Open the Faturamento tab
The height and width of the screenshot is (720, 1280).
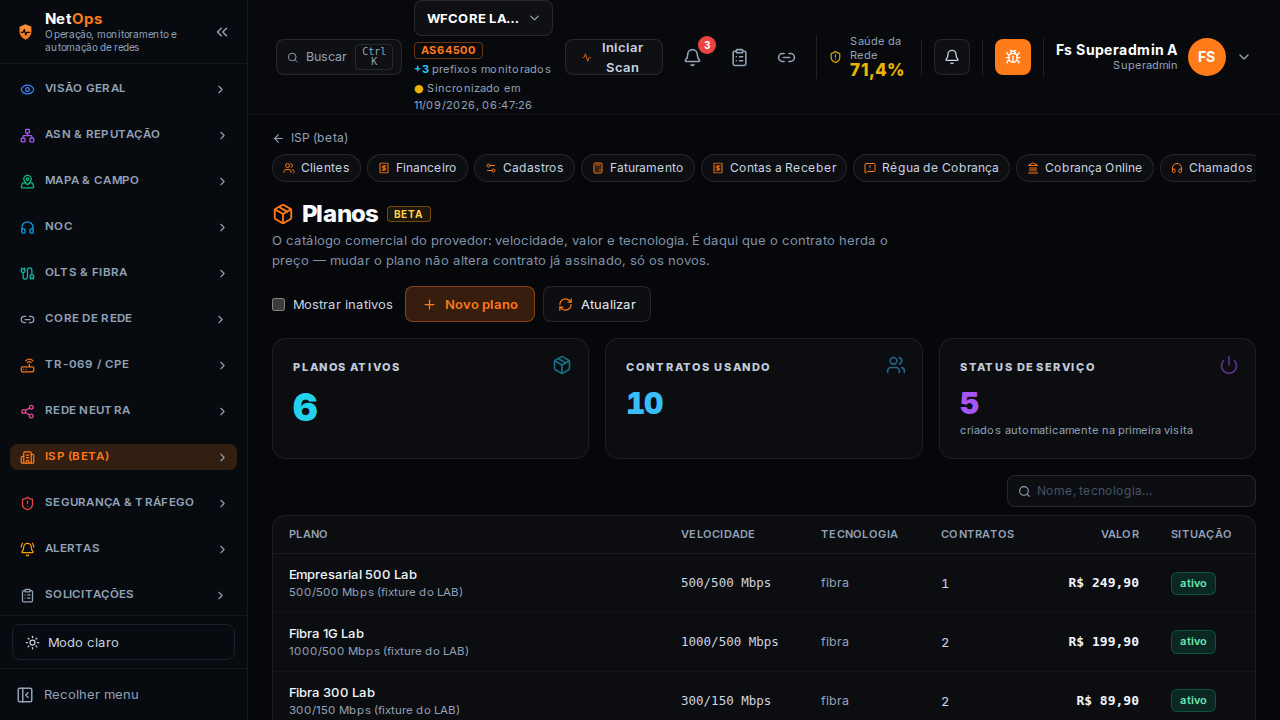coord(638,168)
